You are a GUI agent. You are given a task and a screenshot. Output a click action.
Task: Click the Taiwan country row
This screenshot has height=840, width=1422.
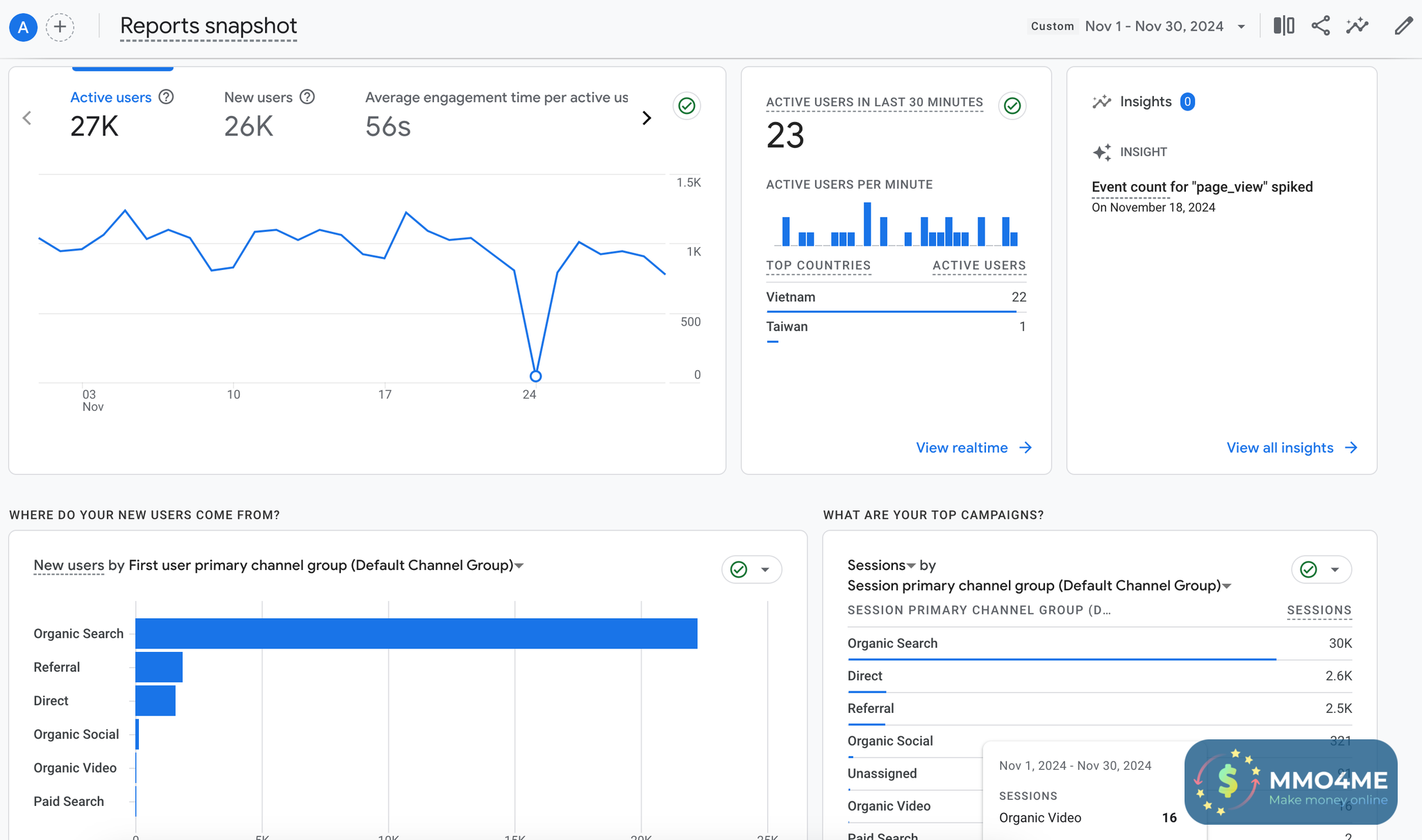[896, 328]
